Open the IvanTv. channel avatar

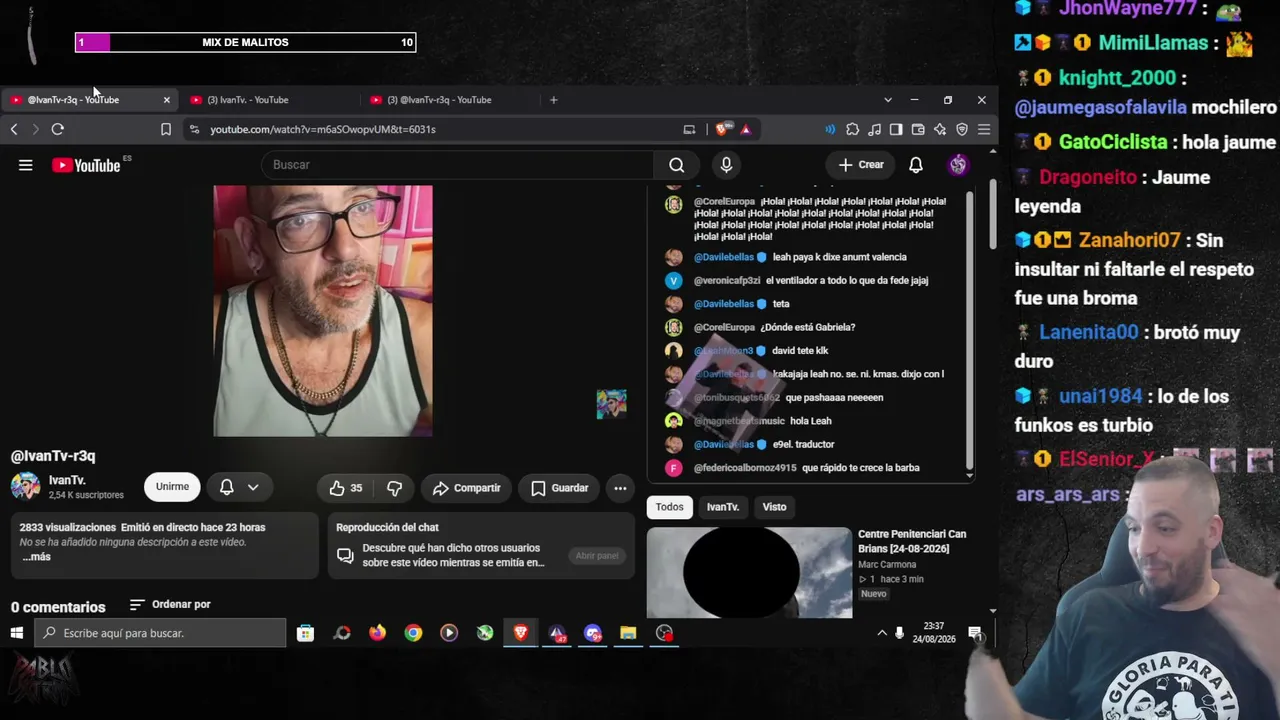click(x=25, y=487)
